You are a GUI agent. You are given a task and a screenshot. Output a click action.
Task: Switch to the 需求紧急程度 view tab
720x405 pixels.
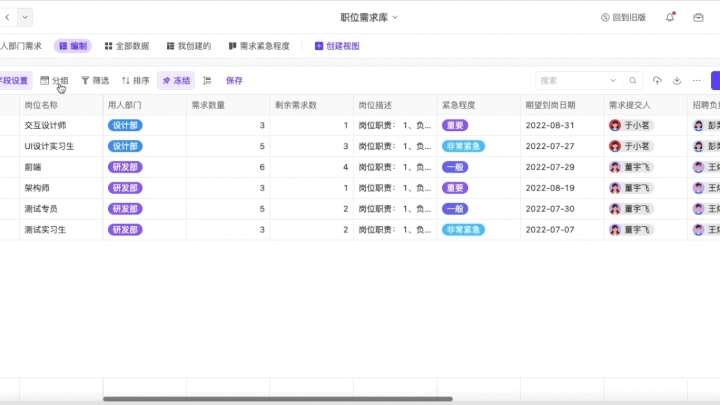[258, 46]
